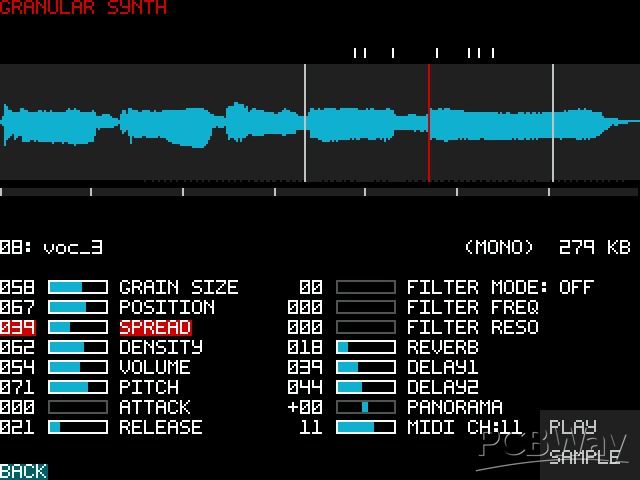Click the VOLUME slider bar
The image size is (640, 480).
78,367
